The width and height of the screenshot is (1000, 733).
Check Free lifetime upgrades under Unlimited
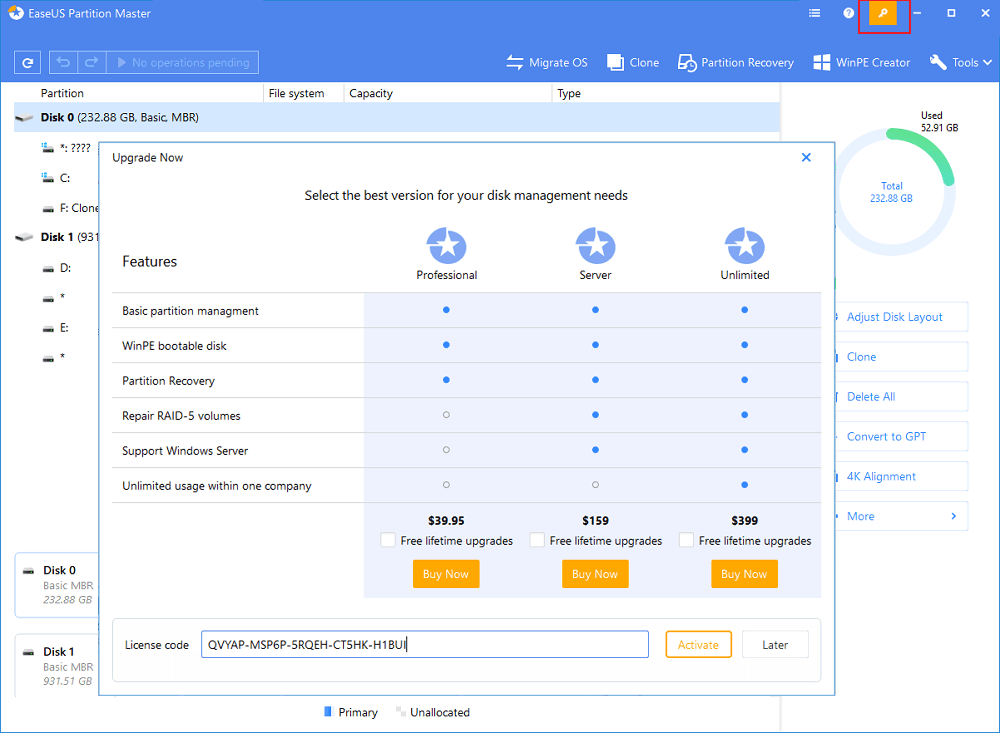coord(686,540)
